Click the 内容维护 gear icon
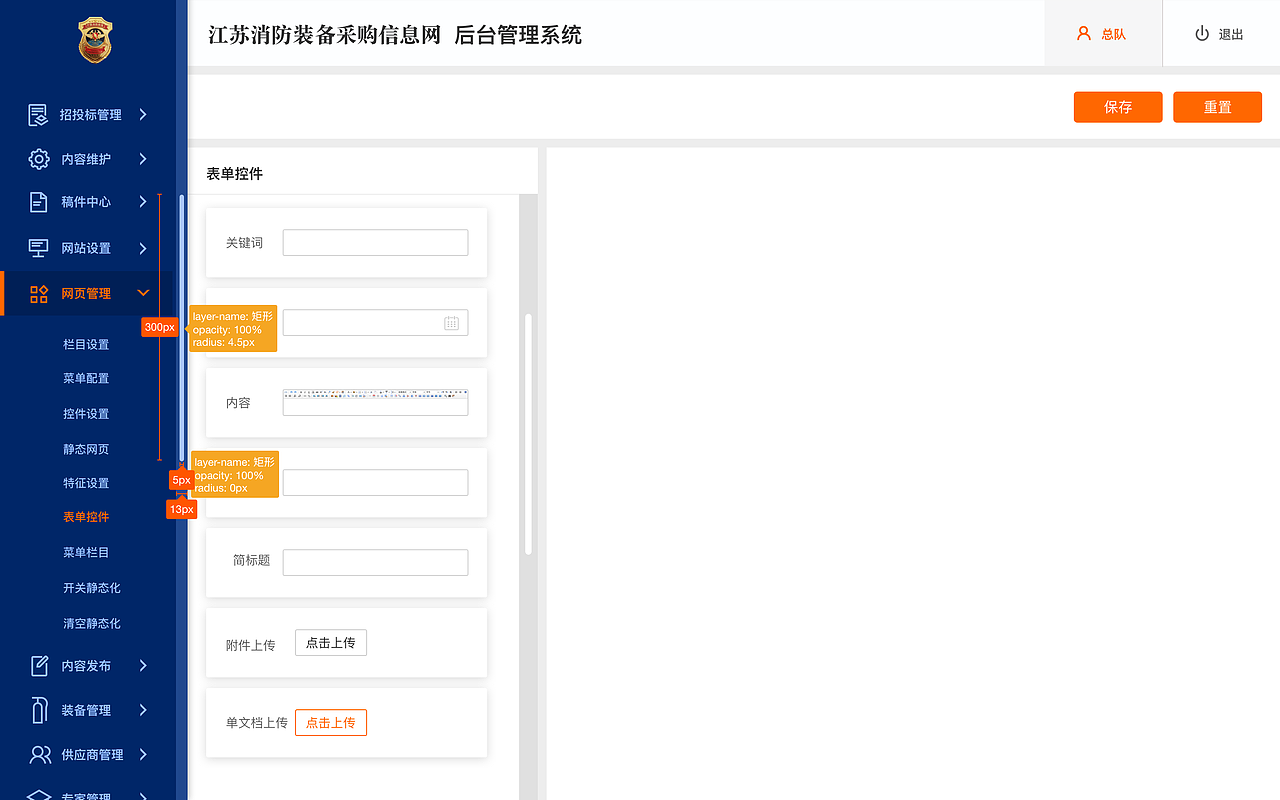Viewport: 1280px width, 800px height. 38,159
